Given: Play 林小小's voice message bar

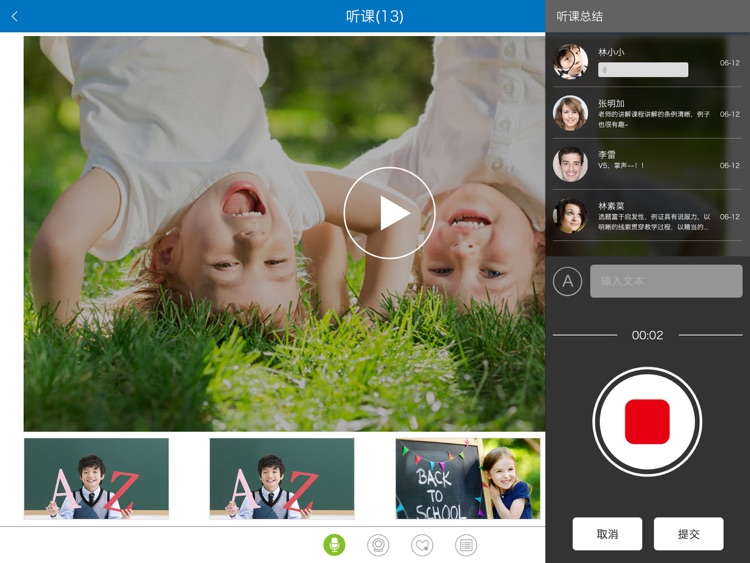Looking at the screenshot, I should [643, 70].
